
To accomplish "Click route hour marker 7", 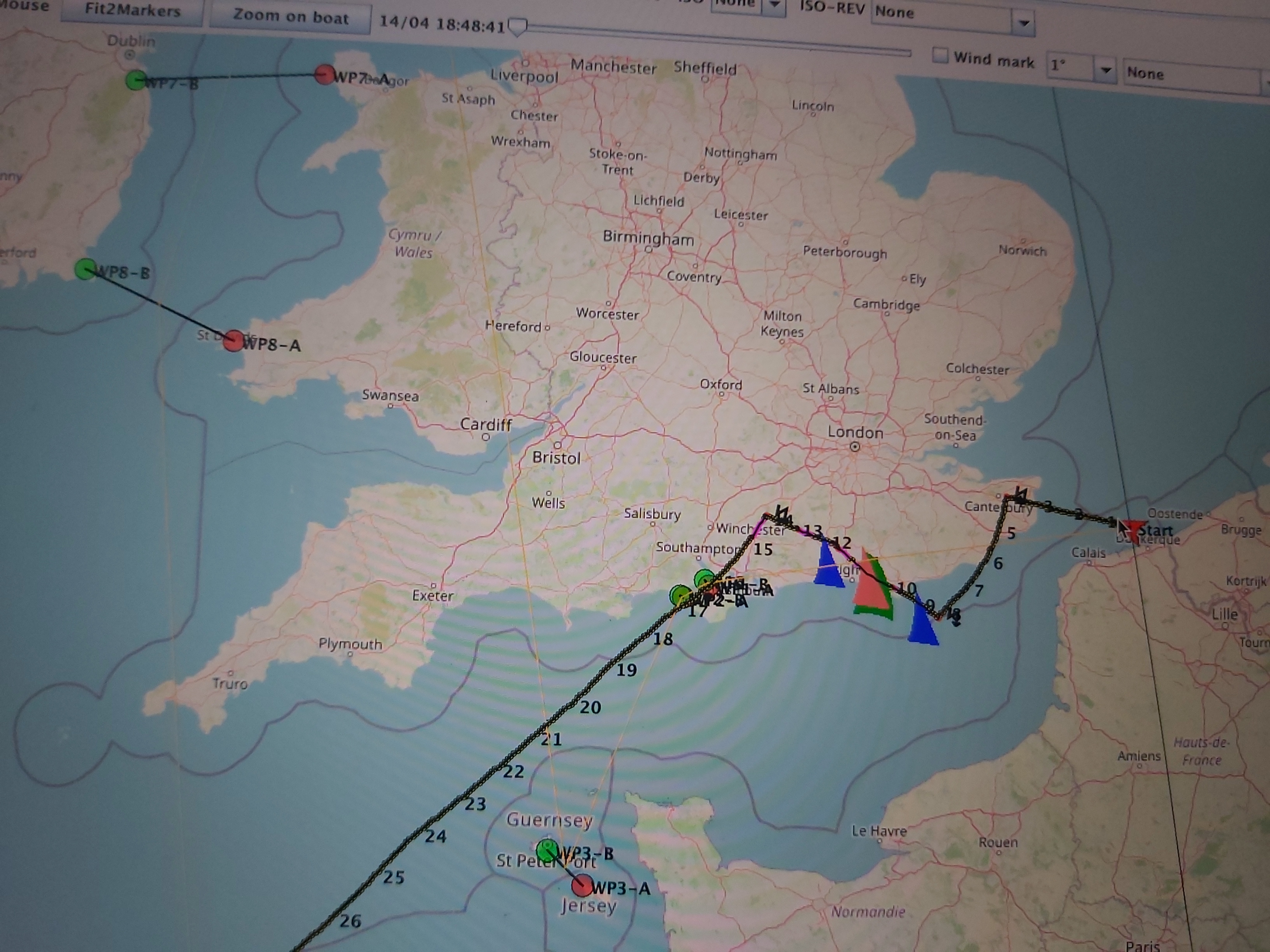I will tap(979, 591).
